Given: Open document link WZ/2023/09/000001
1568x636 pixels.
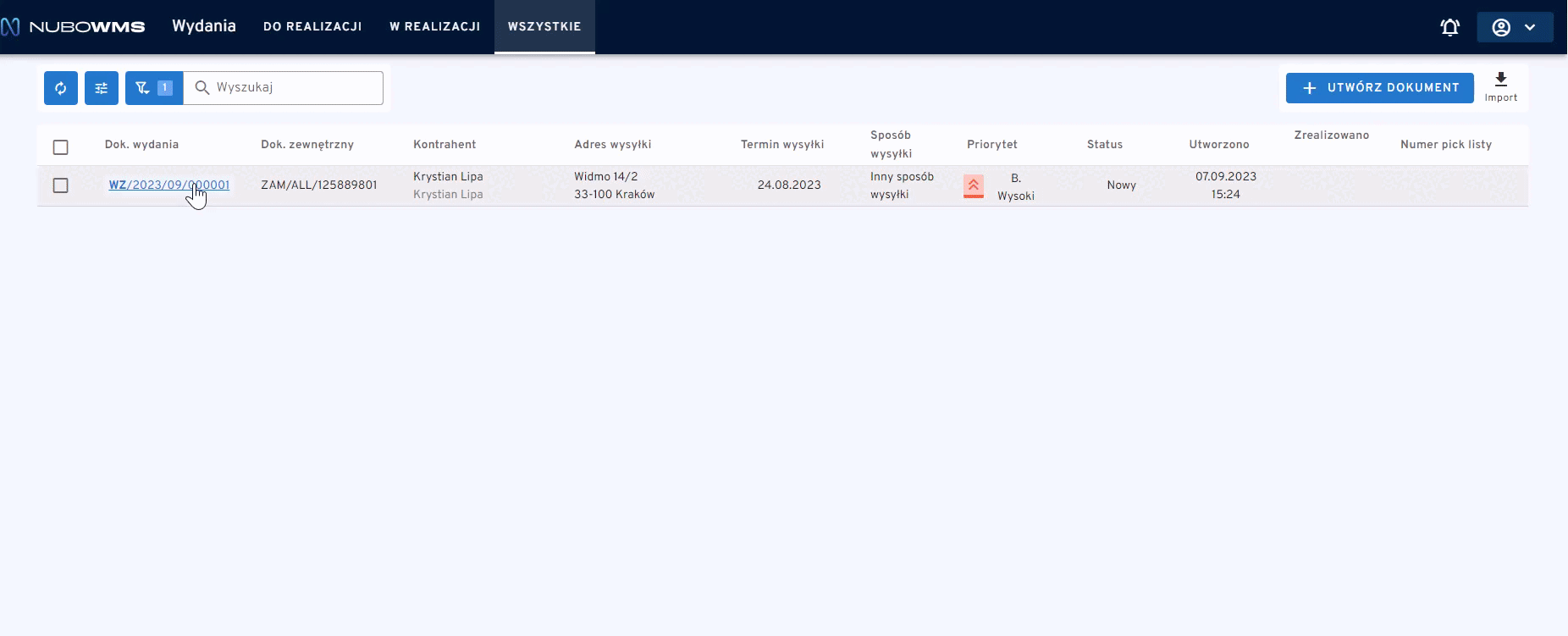Looking at the screenshot, I should coord(168,185).
